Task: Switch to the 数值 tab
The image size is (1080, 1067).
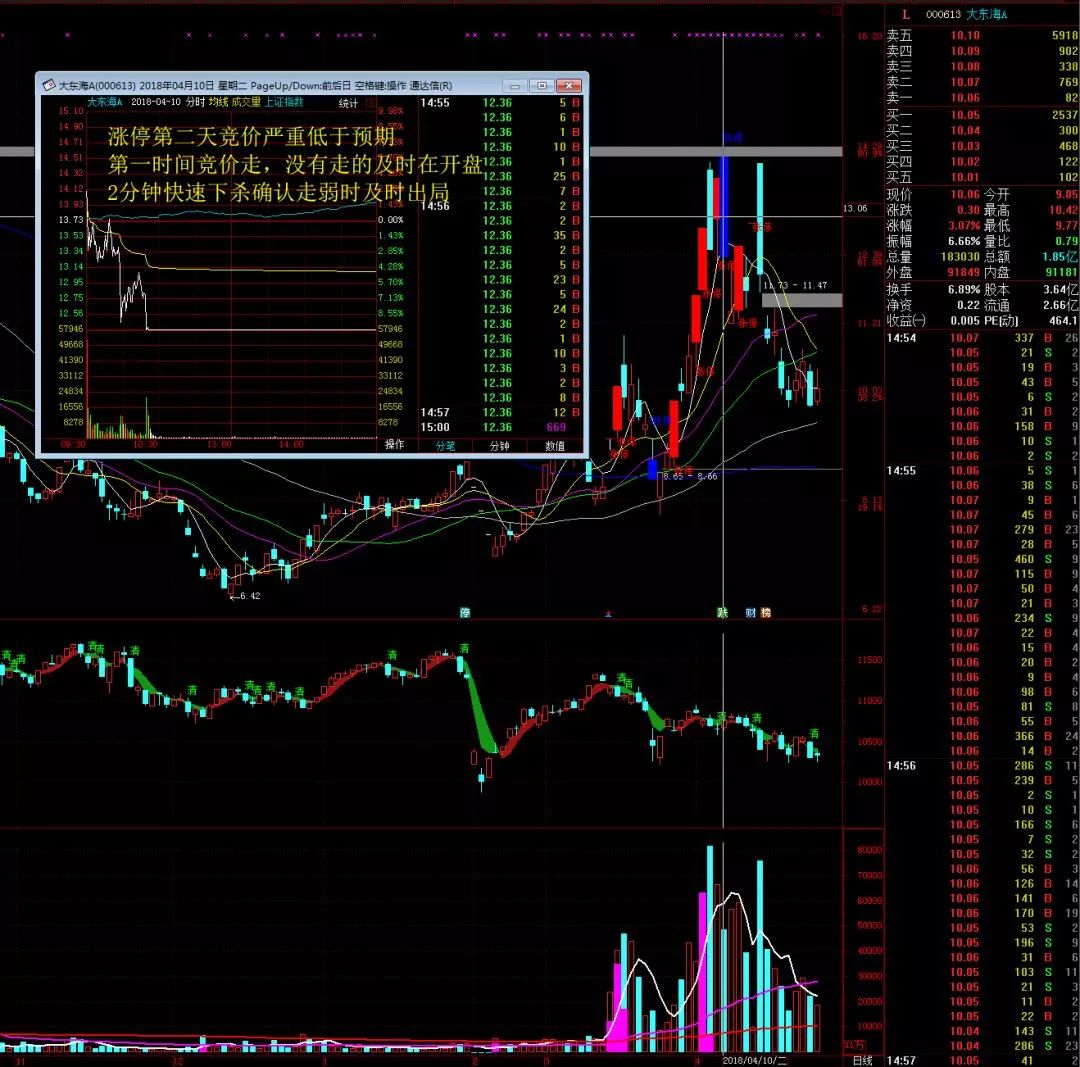Action: [x=554, y=446]
